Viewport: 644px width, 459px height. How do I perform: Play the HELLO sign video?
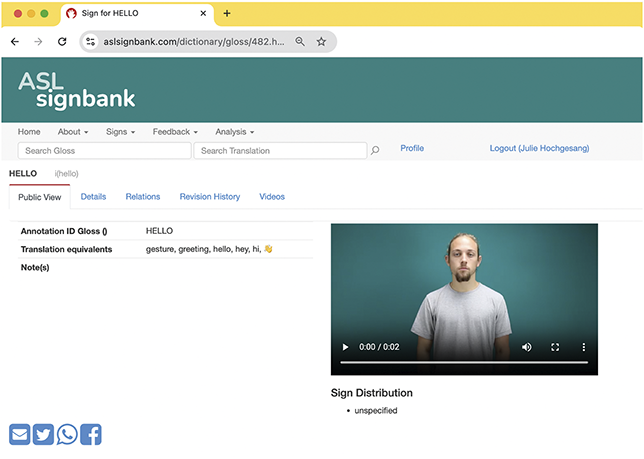(345, 347)
